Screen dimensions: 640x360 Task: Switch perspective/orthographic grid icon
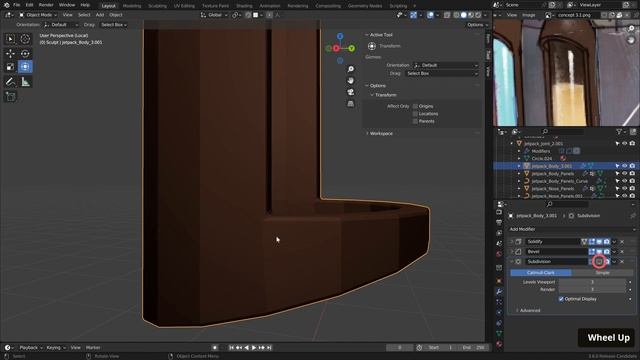tap(351, 104)
